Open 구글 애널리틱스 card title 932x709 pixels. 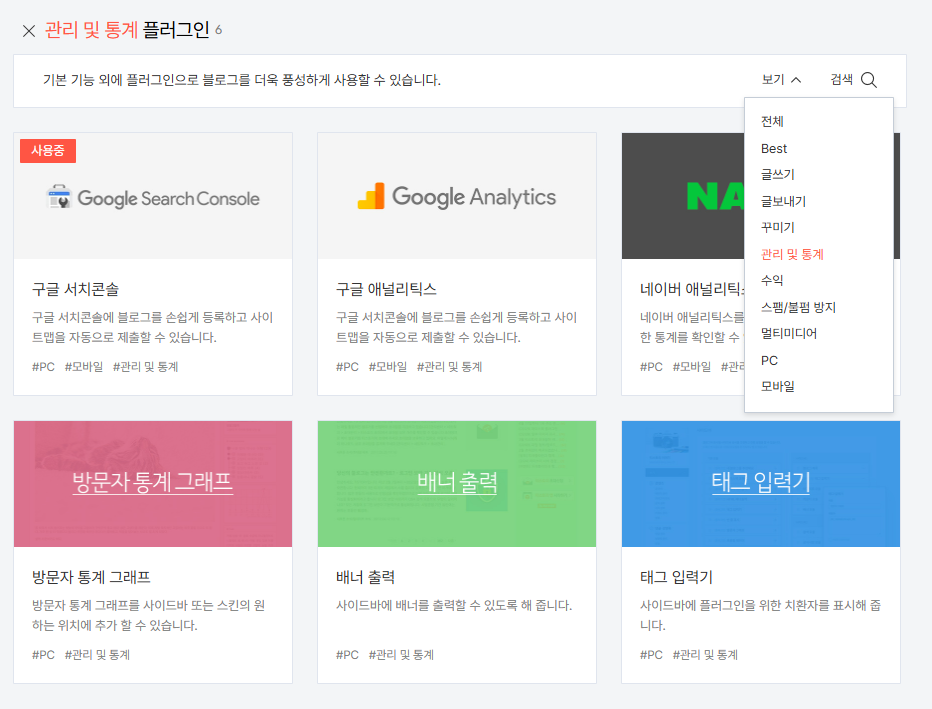(386, 289)
